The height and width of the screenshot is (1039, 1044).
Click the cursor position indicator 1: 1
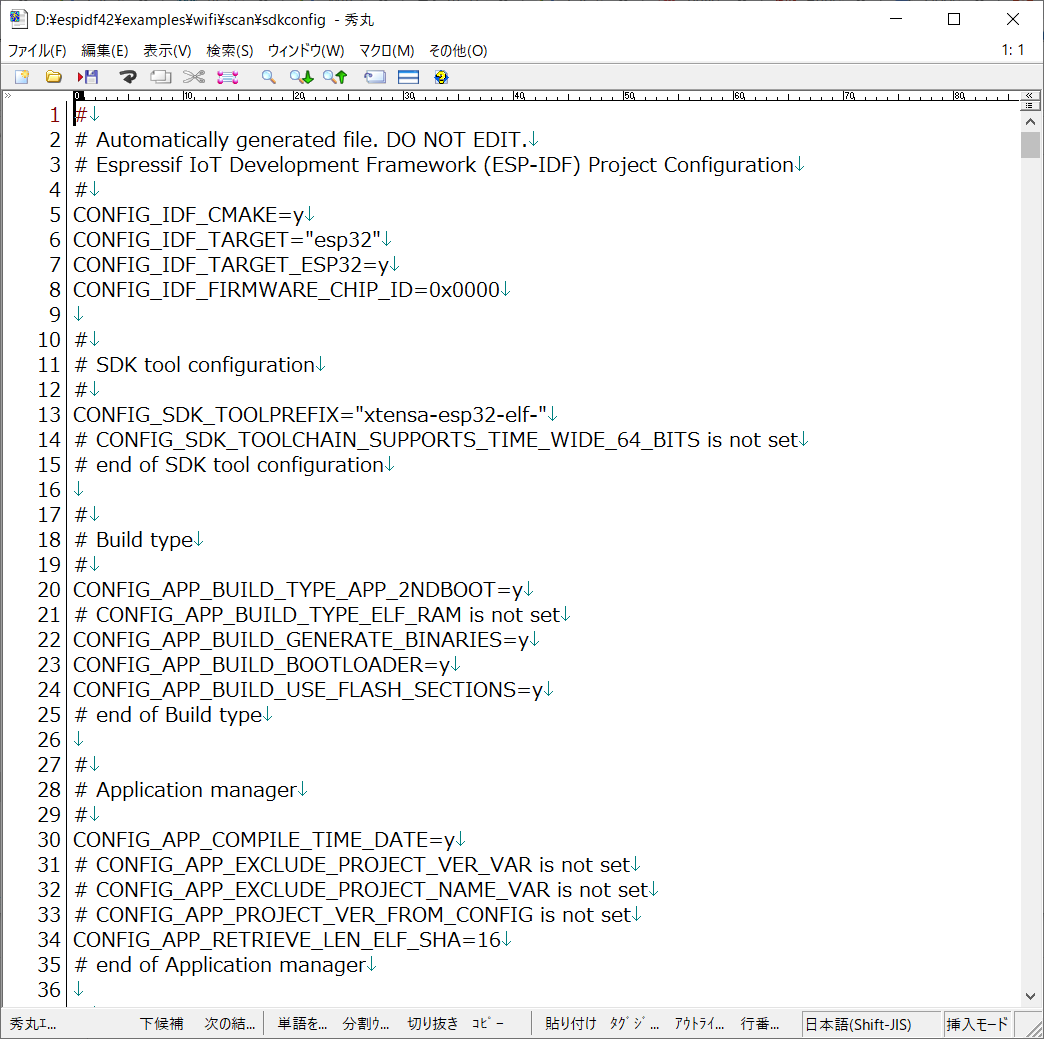[1013, 50]
